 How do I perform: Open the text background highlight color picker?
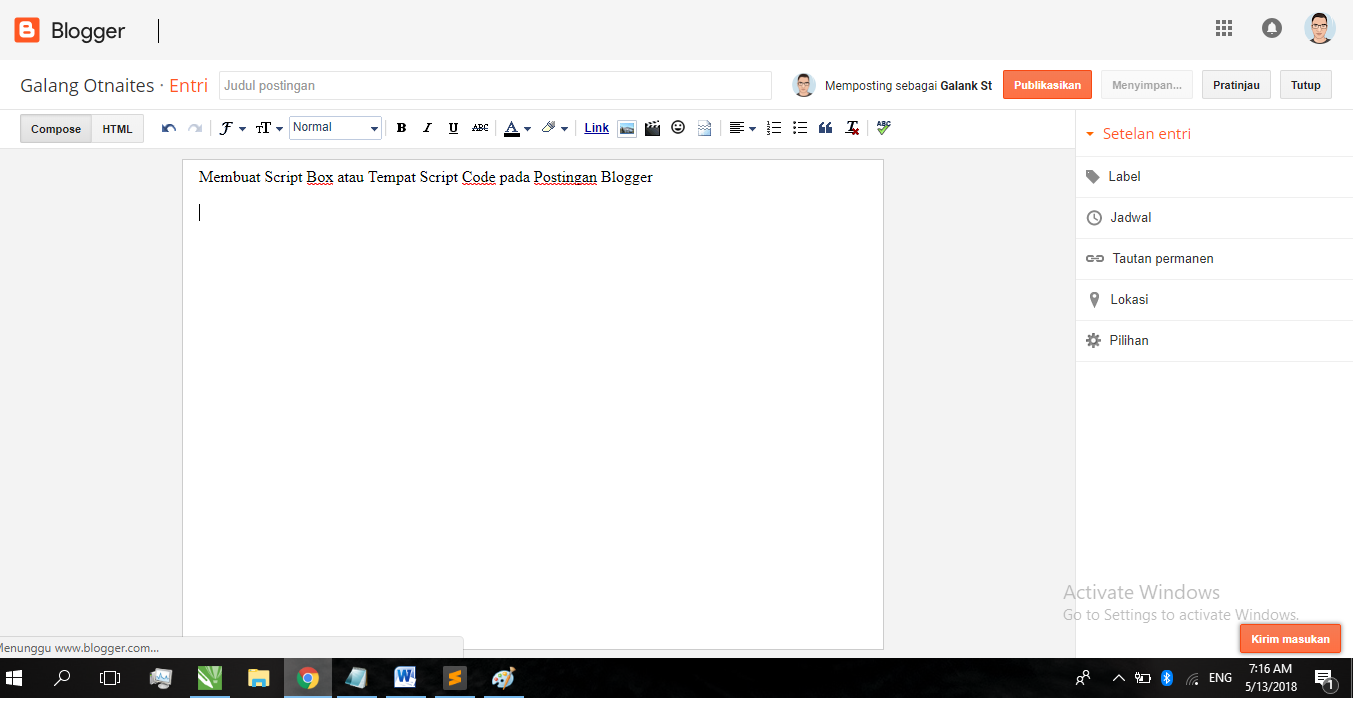coord(553,128)
